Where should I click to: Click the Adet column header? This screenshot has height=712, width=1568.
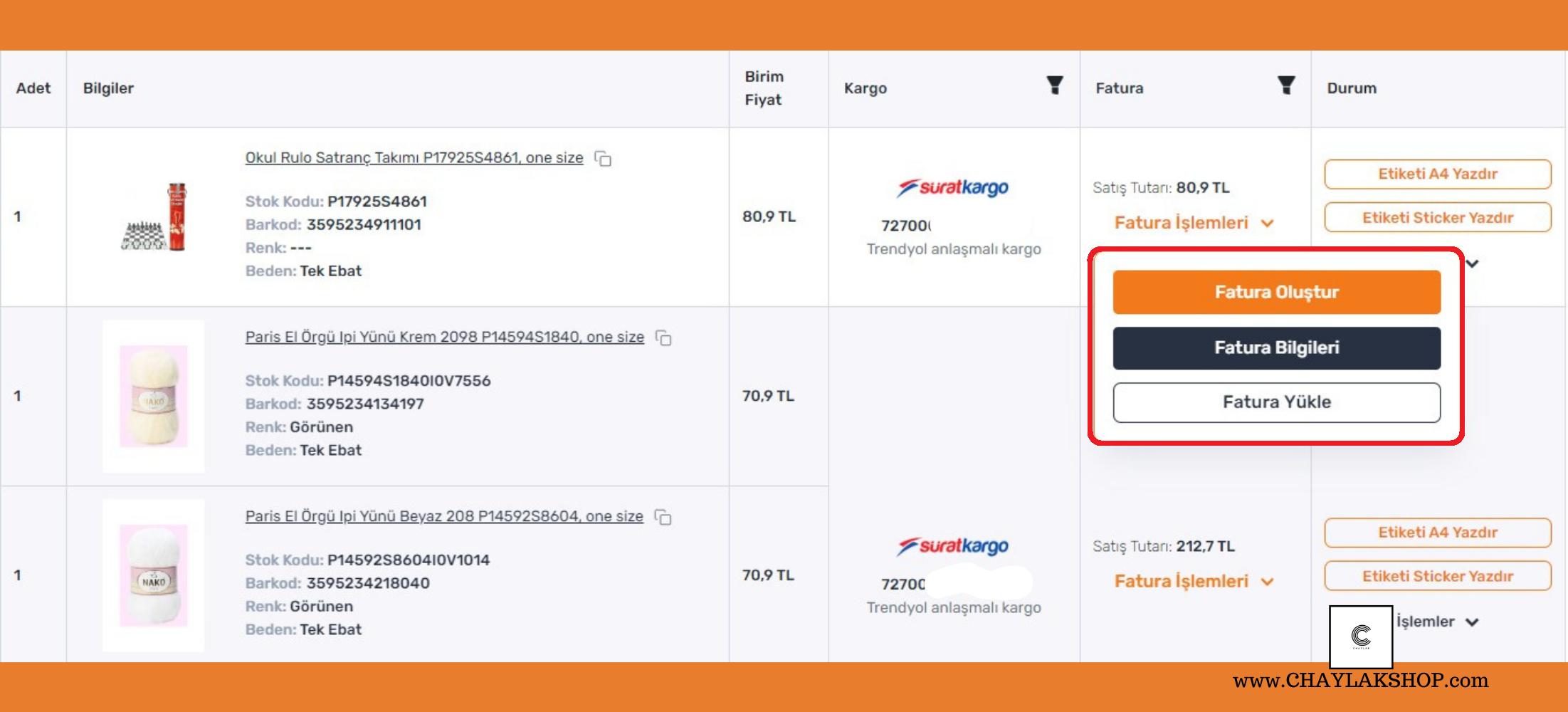33,88
